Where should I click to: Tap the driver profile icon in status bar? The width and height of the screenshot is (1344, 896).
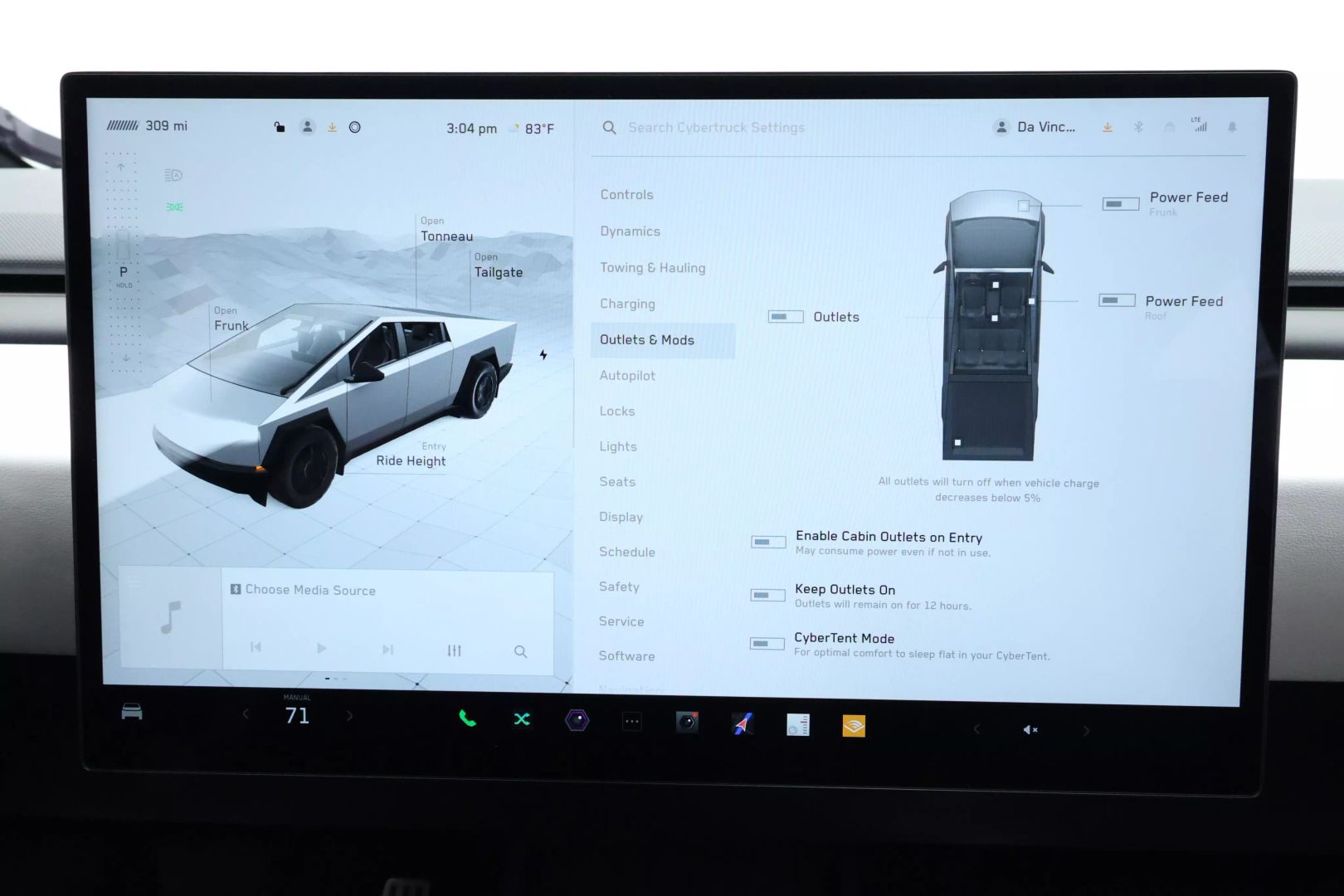[x=307, y=127]
